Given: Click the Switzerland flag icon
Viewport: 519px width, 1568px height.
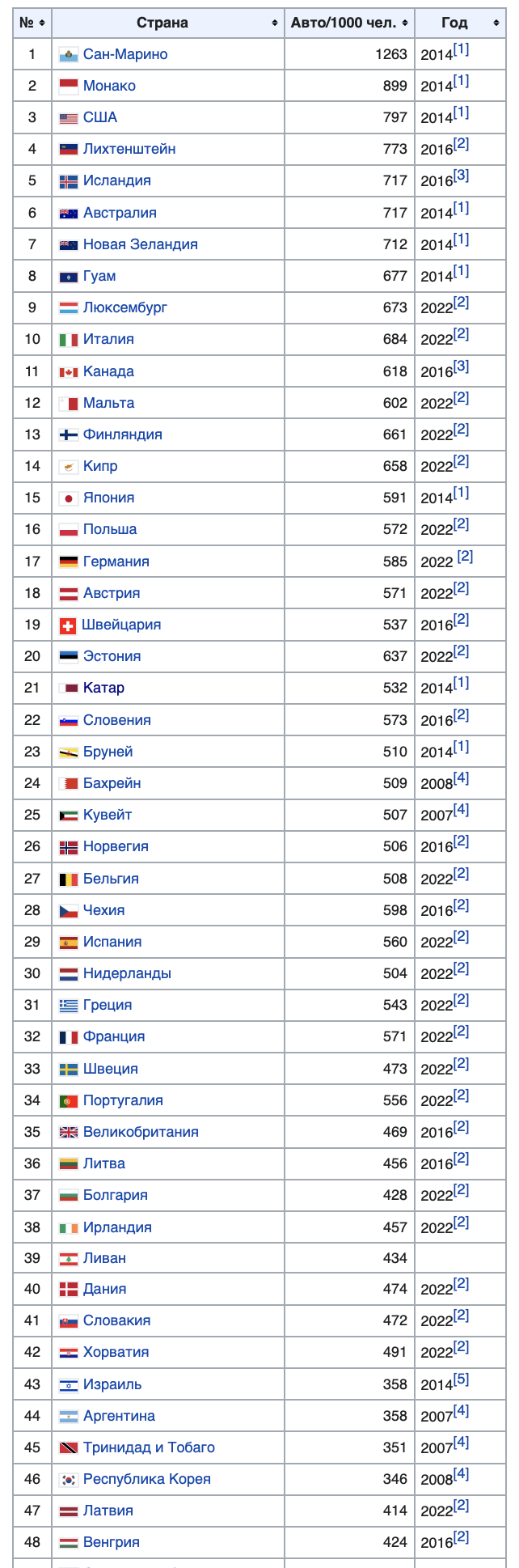Looking at the screenshot, I should tap(68, 625).
